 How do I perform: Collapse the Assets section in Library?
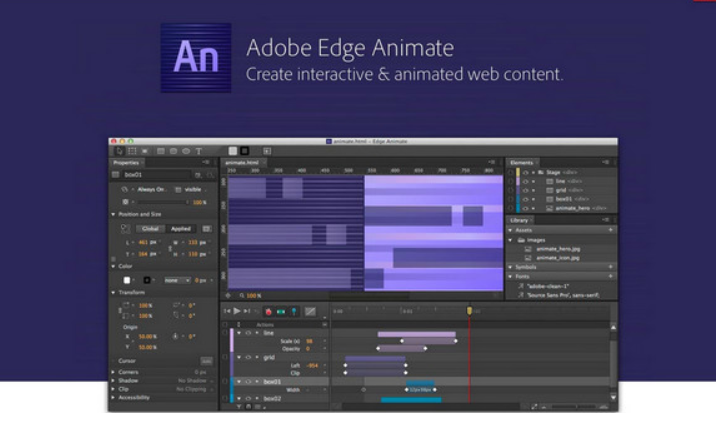(511, 230)
